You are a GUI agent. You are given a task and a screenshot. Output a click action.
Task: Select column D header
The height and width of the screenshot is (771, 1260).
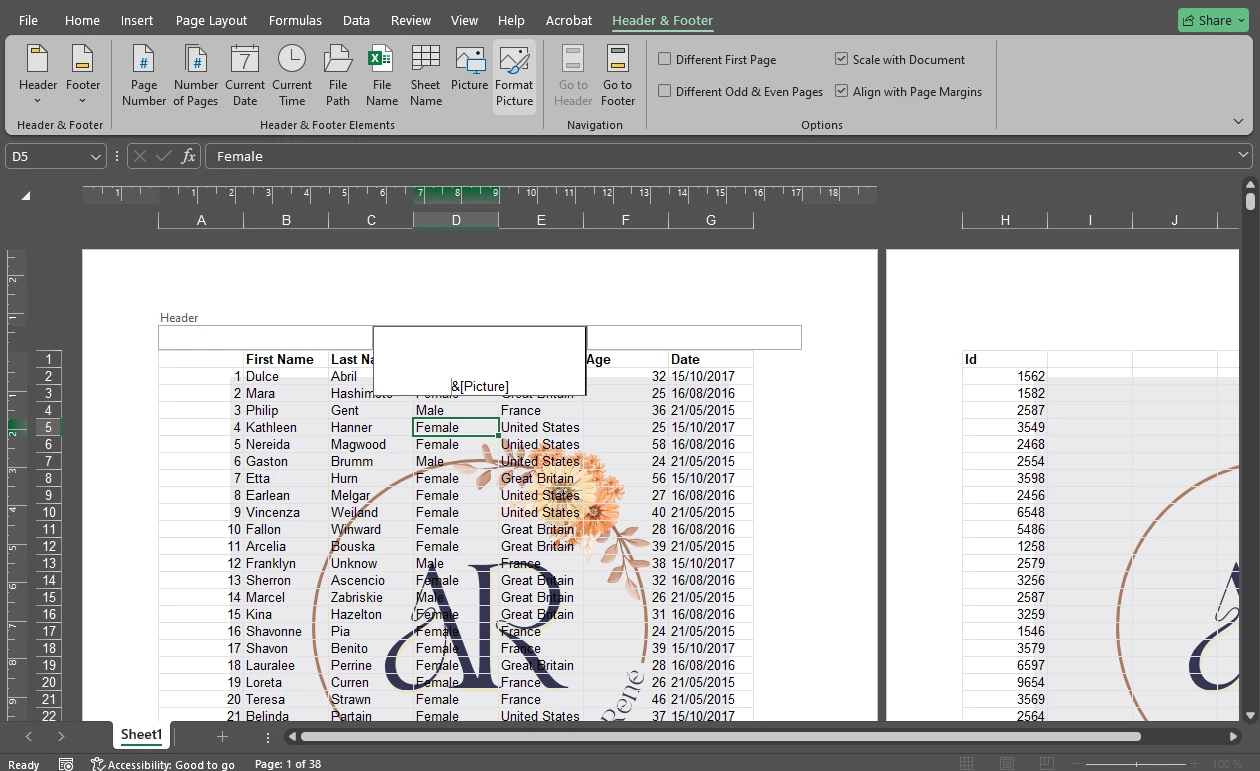click(456, 220)
